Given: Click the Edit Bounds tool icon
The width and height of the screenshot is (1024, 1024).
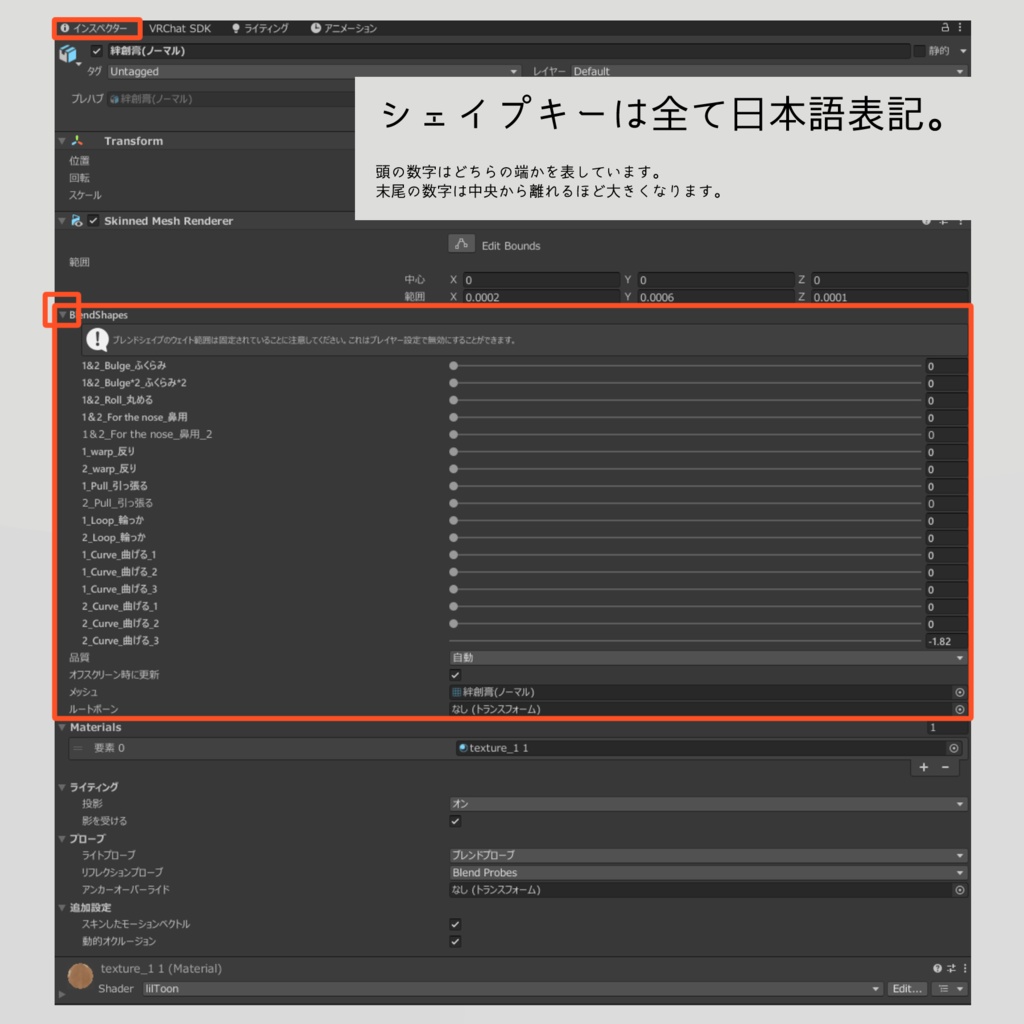Looking at the screenshot, I should (461, 244).
